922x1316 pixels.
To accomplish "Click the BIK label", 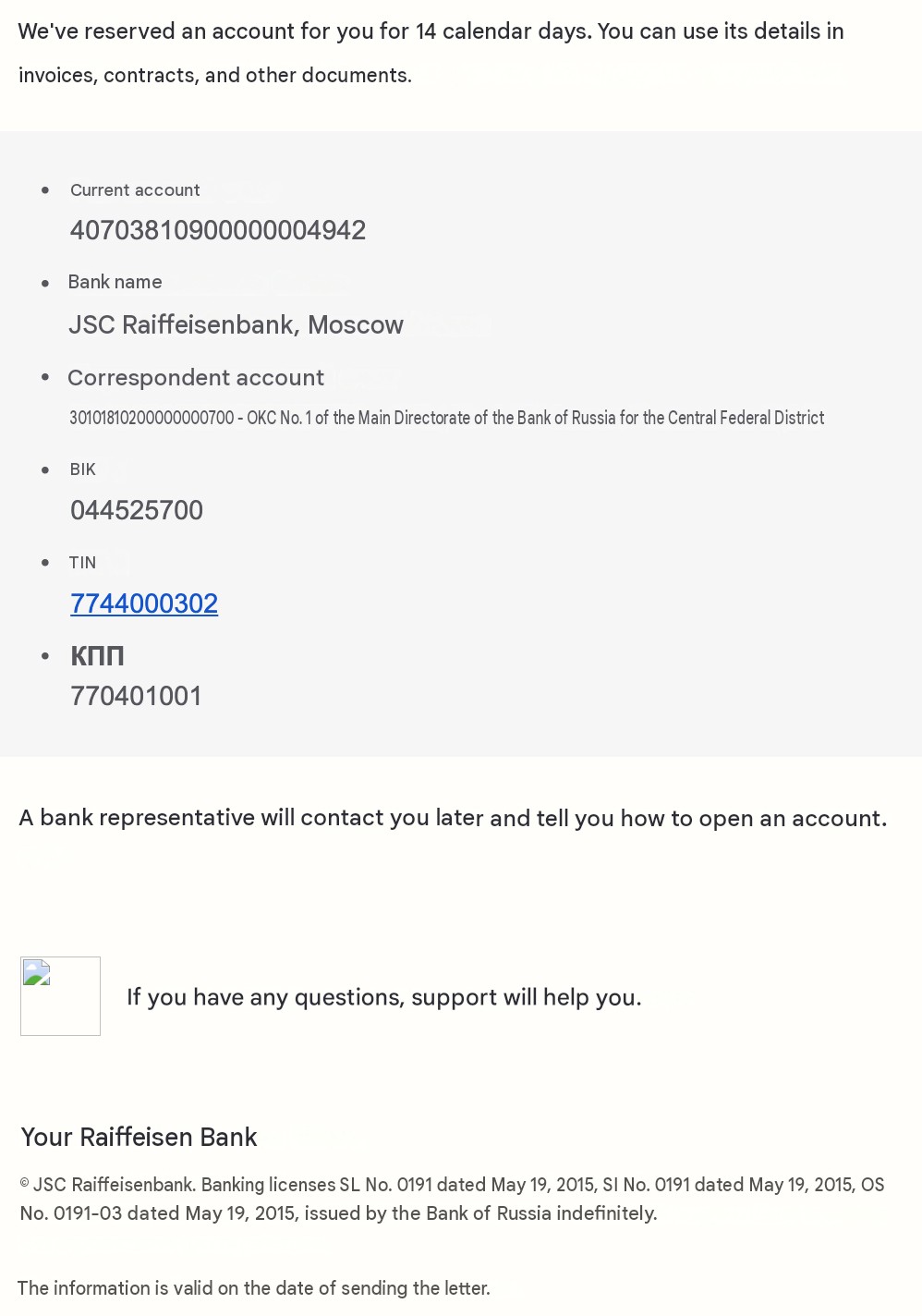I will point(83,469).
